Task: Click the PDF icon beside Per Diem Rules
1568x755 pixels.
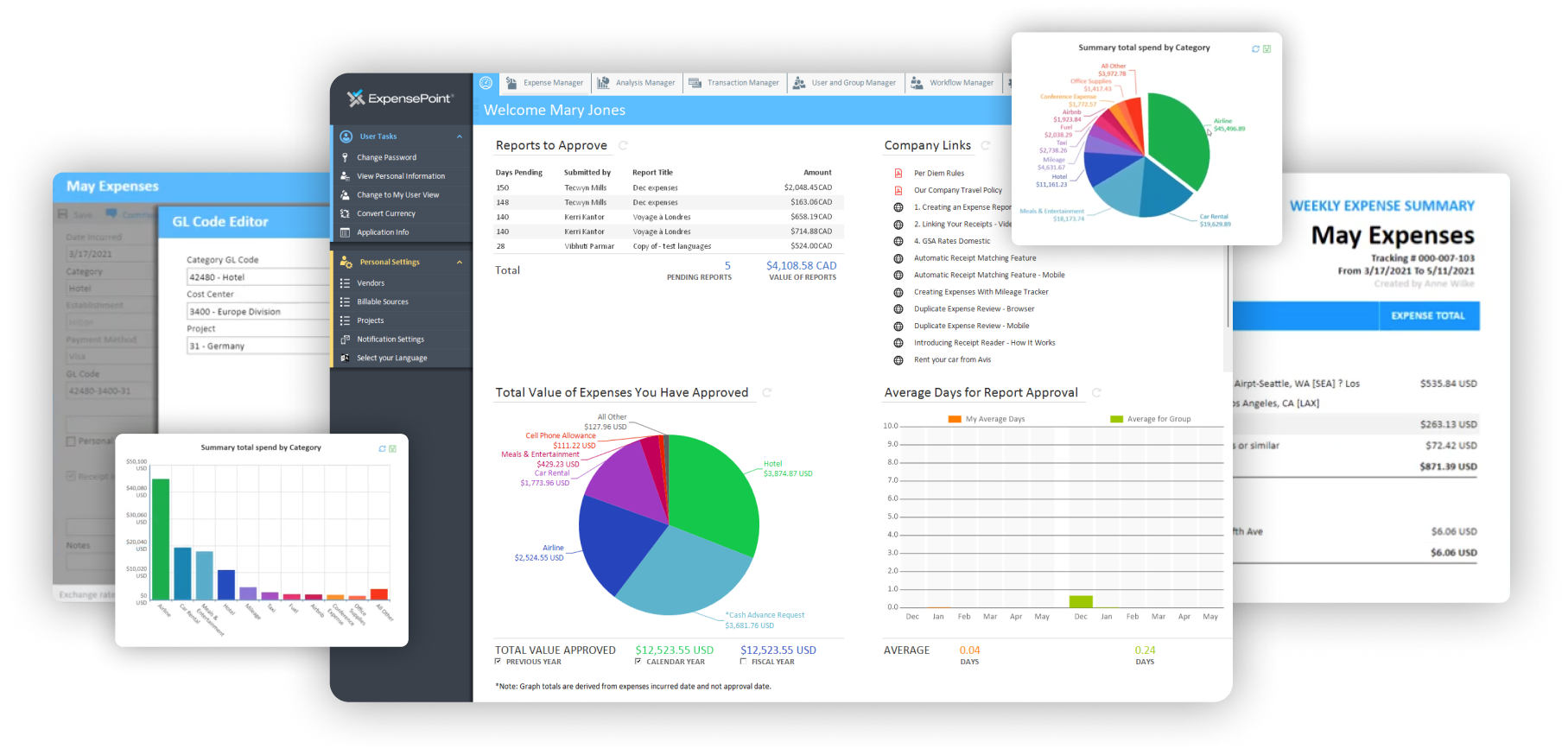Action: [x=898, y=174]
